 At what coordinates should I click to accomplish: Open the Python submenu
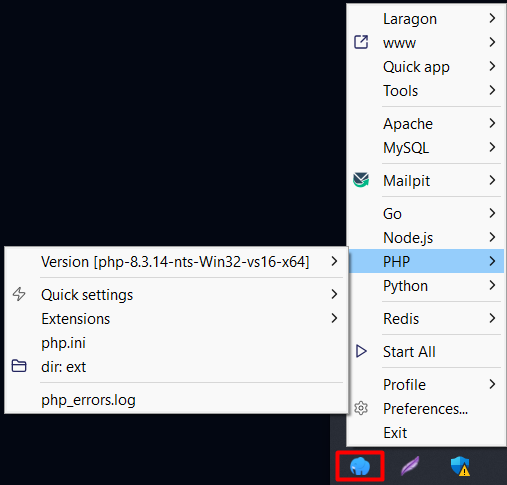(x=426, y=286)
